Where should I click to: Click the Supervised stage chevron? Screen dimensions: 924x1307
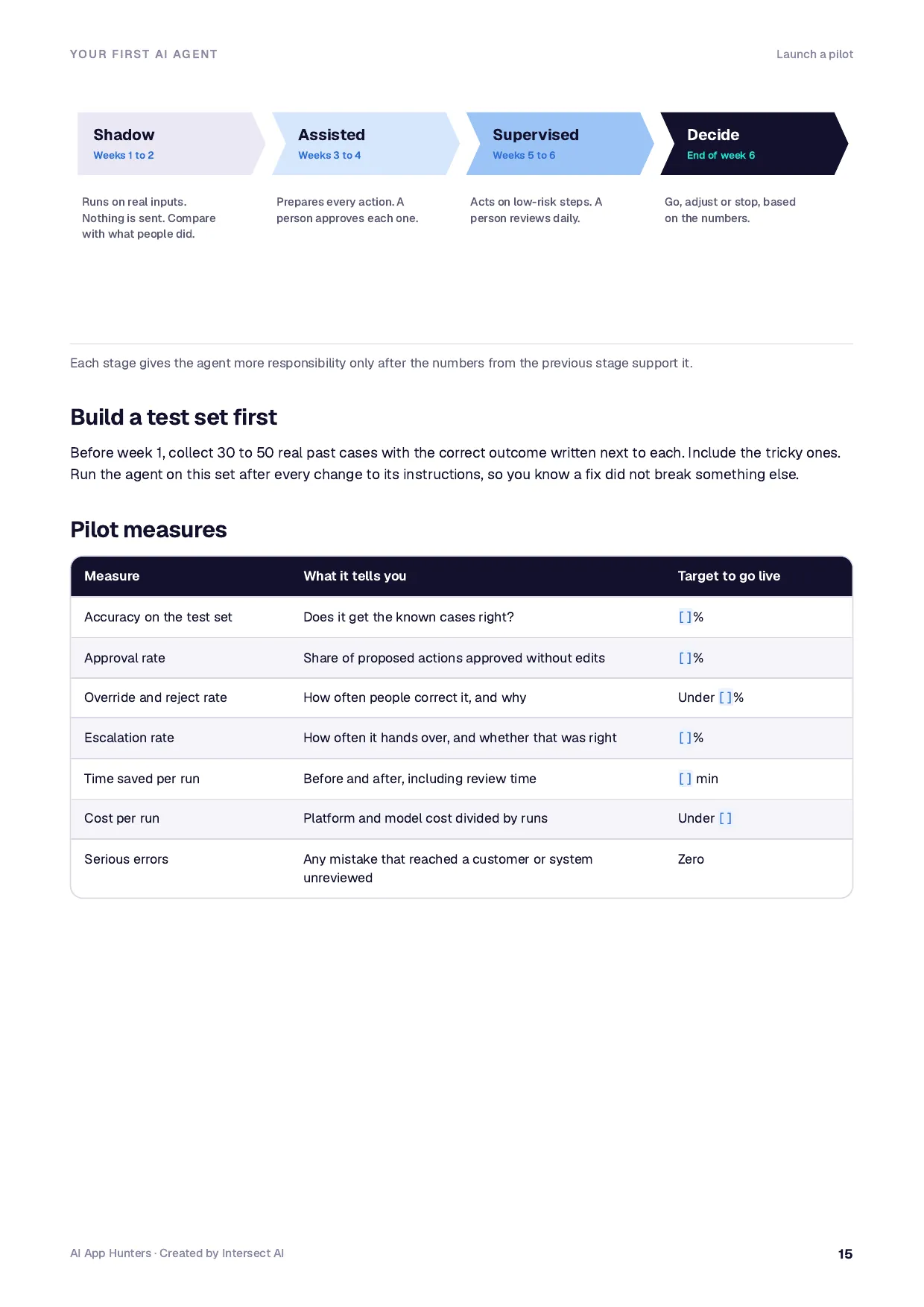[x=560, y=144]
